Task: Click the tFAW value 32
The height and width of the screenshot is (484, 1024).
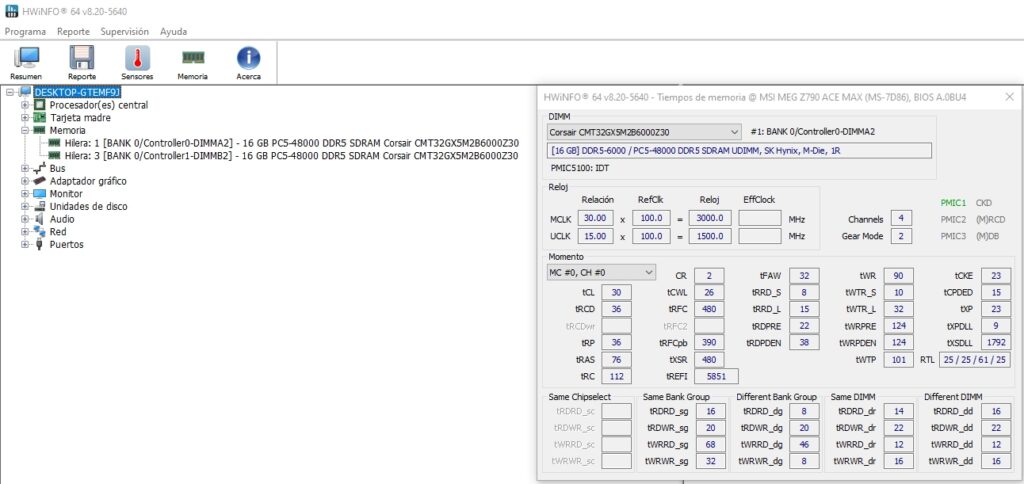Action: point(804,276)
